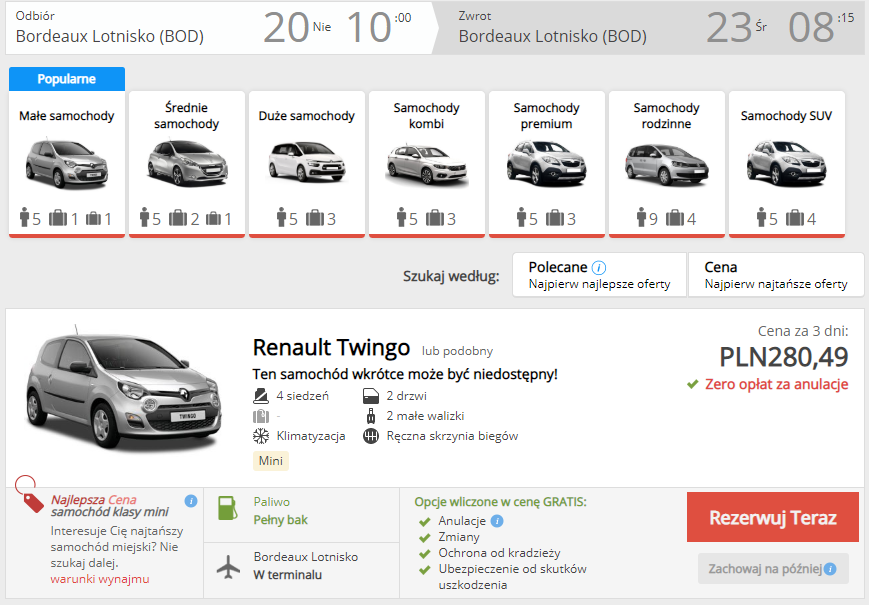869x605 pixels.
Task: Pick Samochody rodzinne category
Action: point(666,164)
